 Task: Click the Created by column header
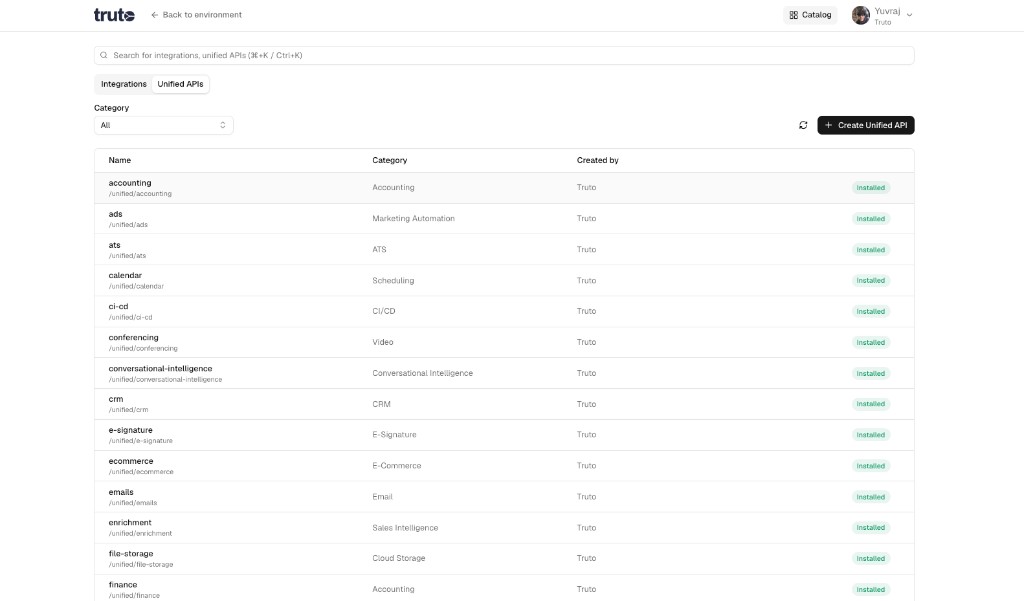pyautogui.click(x=598, y=160)
